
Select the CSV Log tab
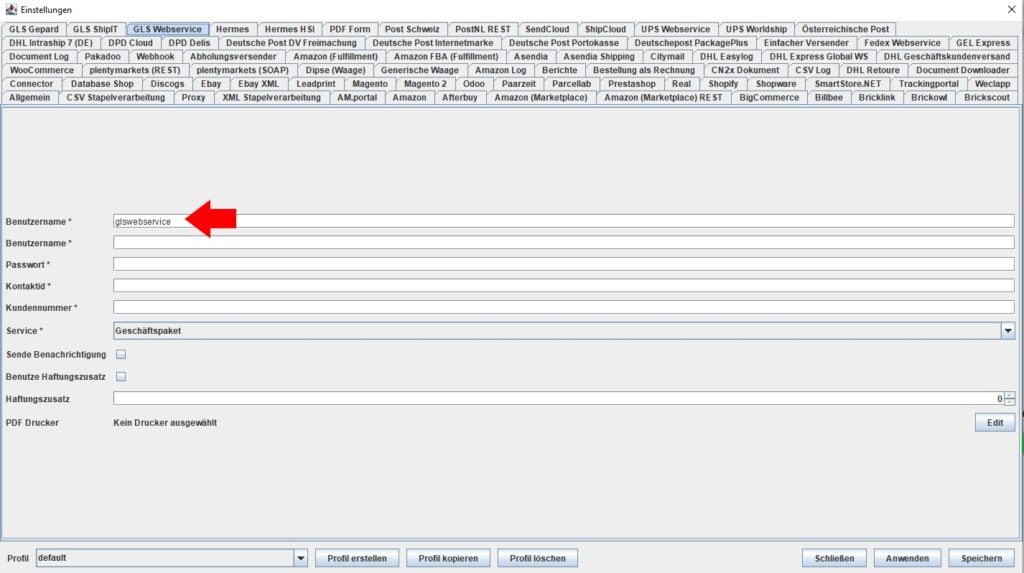tap(813, 71)
